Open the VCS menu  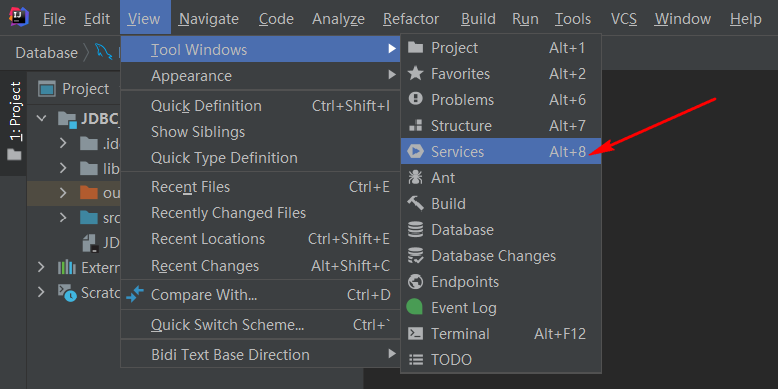pos(624,19)
